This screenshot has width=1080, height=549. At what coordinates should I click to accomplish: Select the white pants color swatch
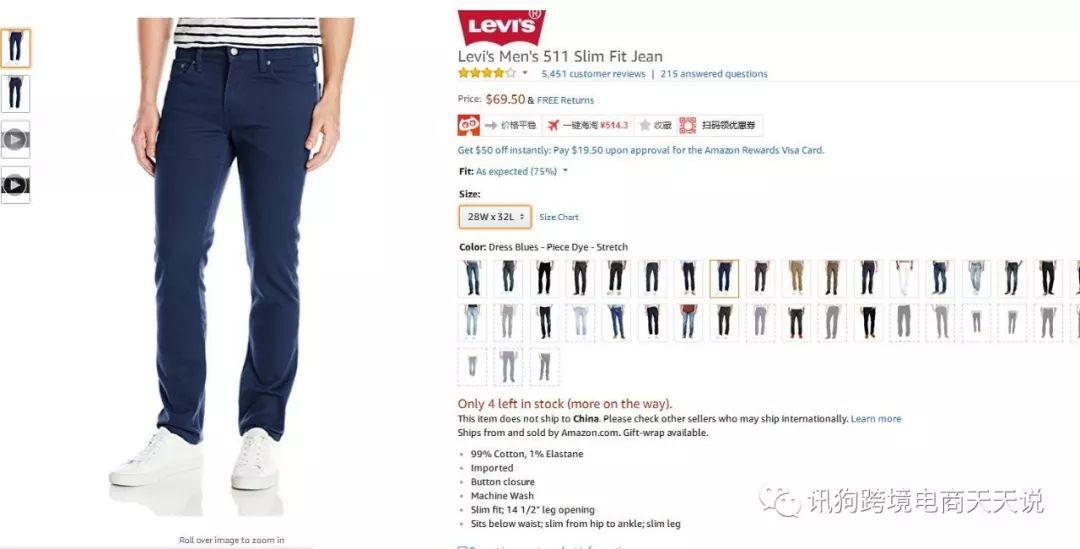(904, 278)
